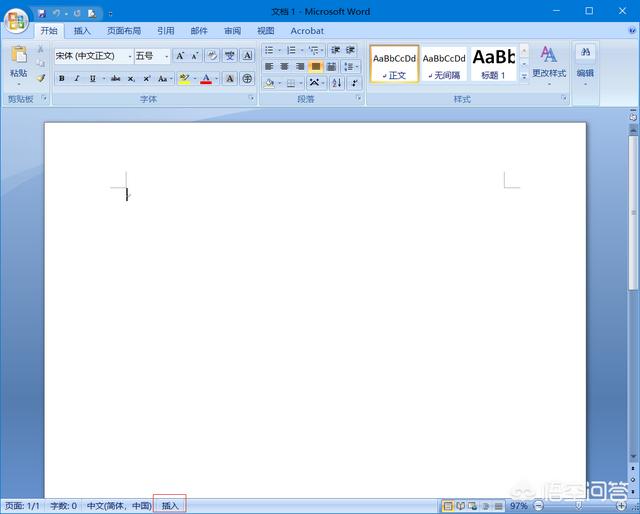Click the Cut scissors icon
640x514 pixels.
point(41,49)
